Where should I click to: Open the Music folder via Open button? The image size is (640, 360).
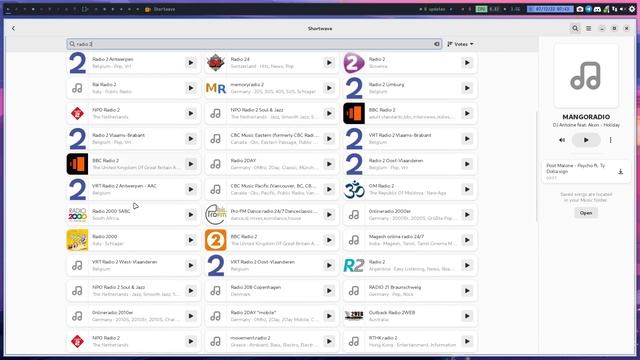pyautogui.click(x=586, y=213)
